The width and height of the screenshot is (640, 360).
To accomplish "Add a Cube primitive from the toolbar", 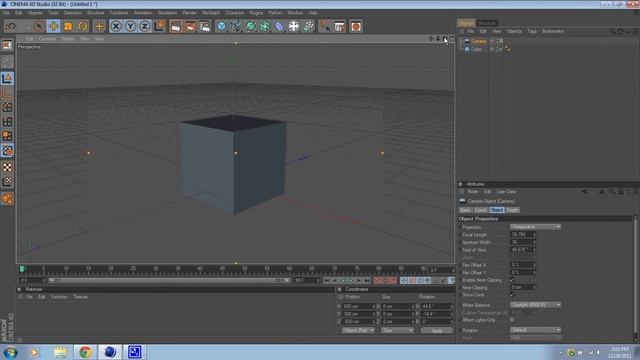I will point(221,26).
